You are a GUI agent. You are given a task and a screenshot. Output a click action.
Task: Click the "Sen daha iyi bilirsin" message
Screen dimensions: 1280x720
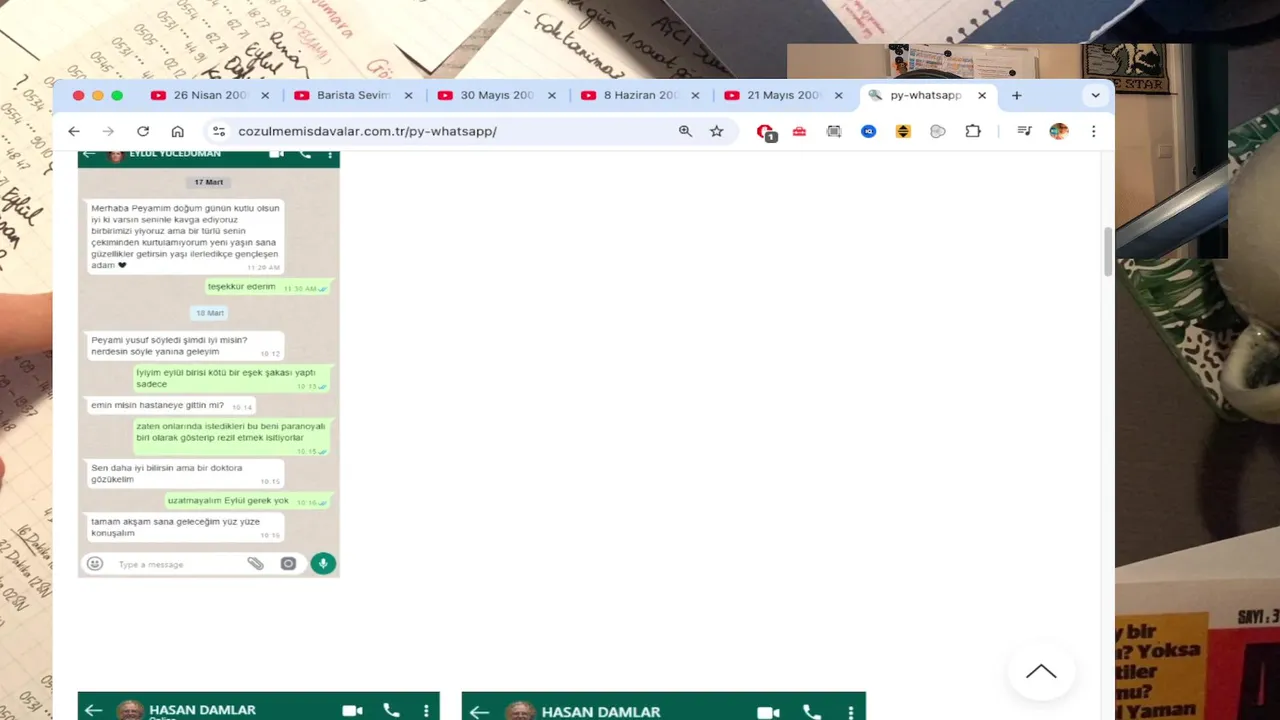tap(185, 474)
